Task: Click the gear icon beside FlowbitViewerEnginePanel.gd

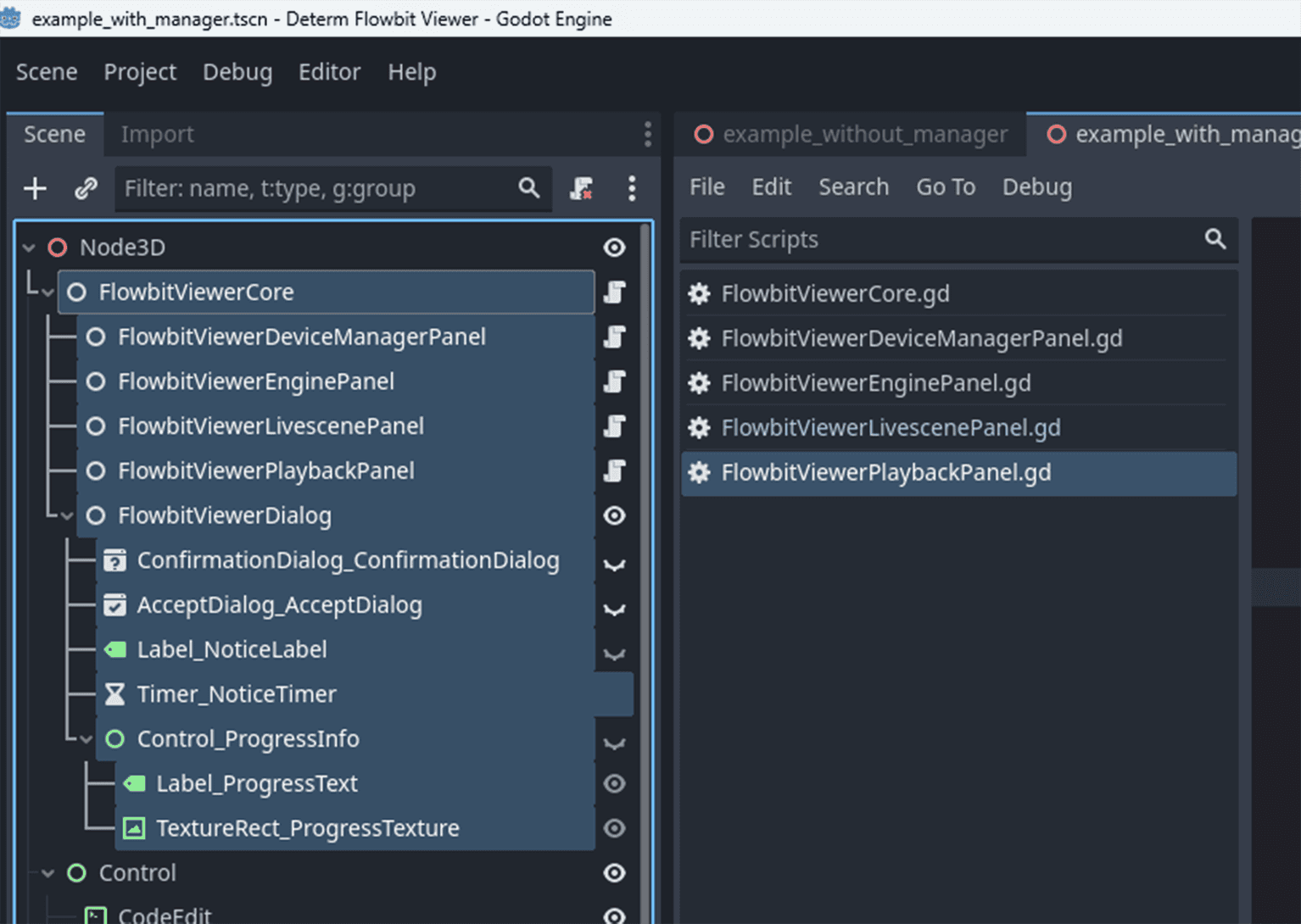Action: click(700, 383)
